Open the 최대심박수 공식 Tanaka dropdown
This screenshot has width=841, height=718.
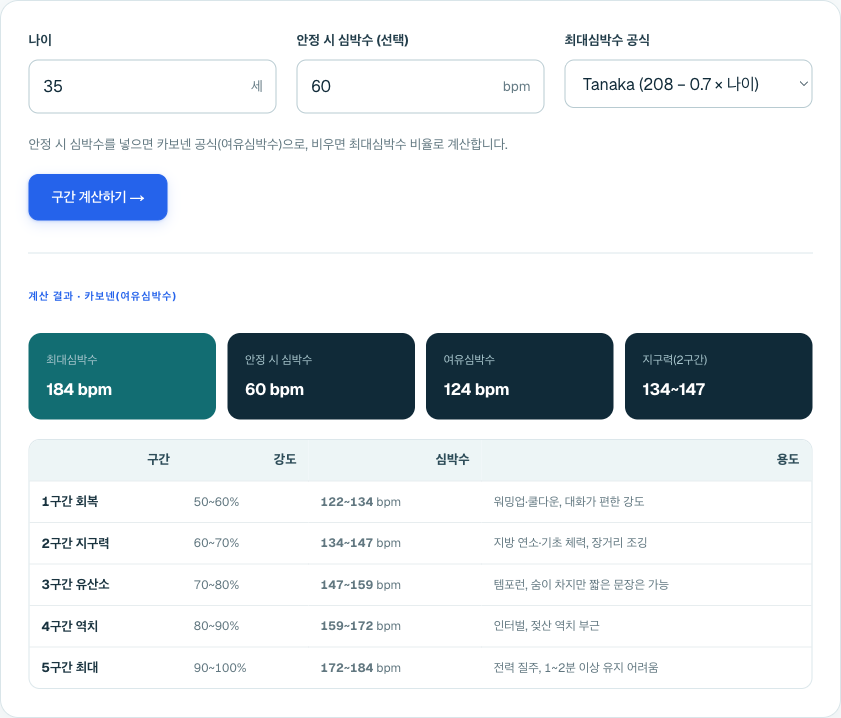pyautogui.click(x=688, y=84)
